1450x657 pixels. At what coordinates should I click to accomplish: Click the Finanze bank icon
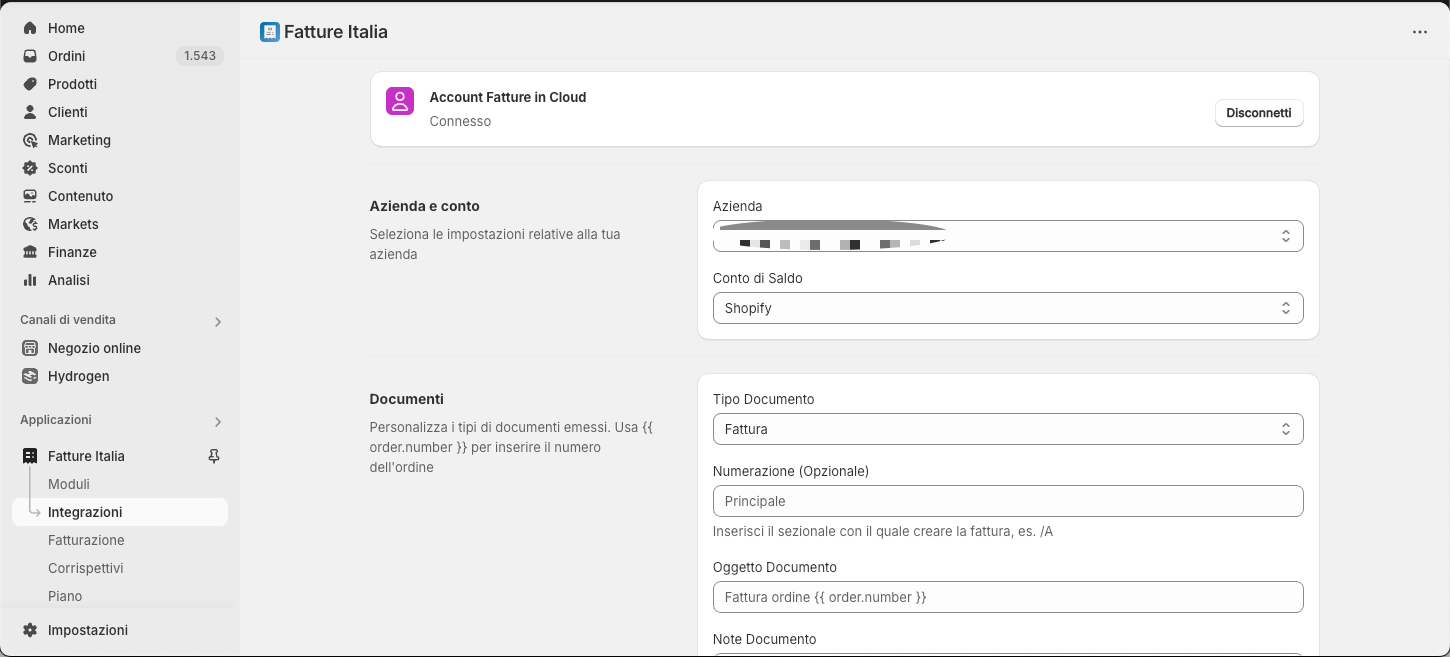(30, 252)
